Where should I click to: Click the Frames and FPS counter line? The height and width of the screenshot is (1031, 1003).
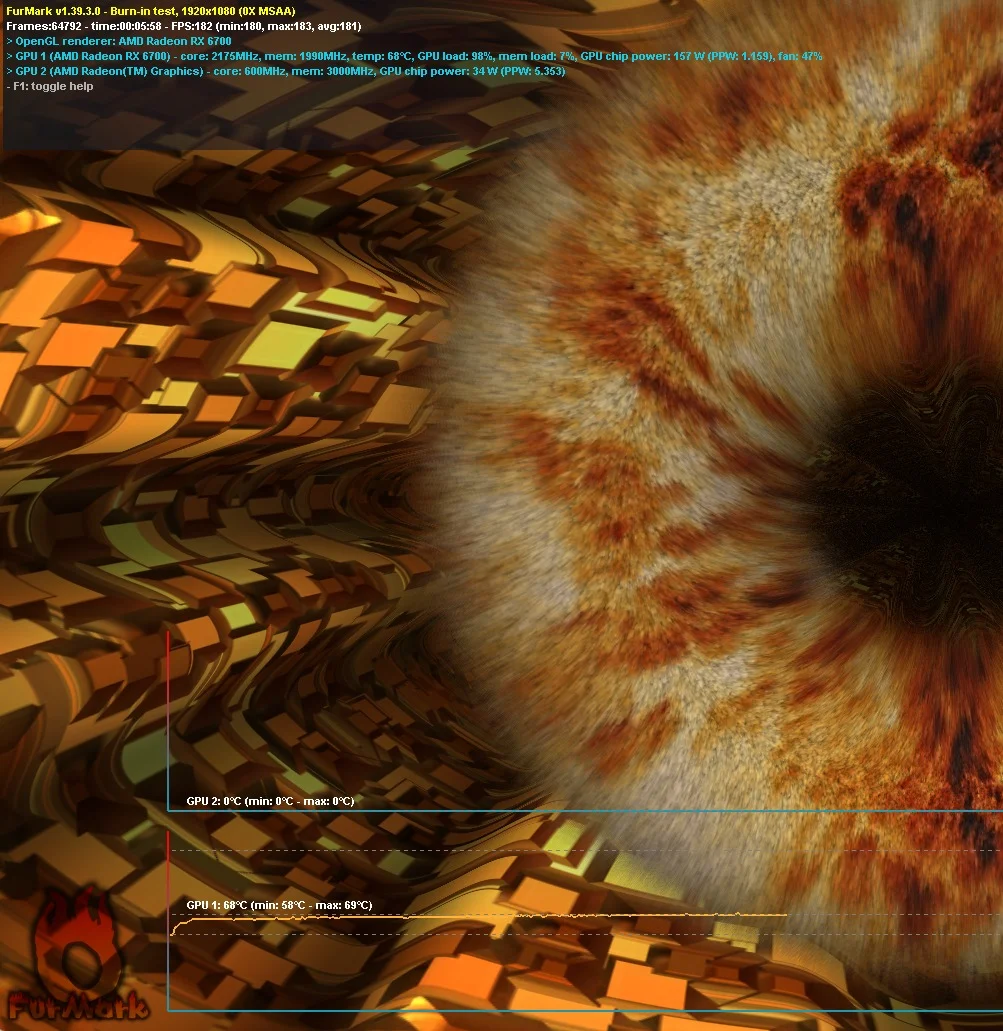pyautogui.click(x=183, y=26)
